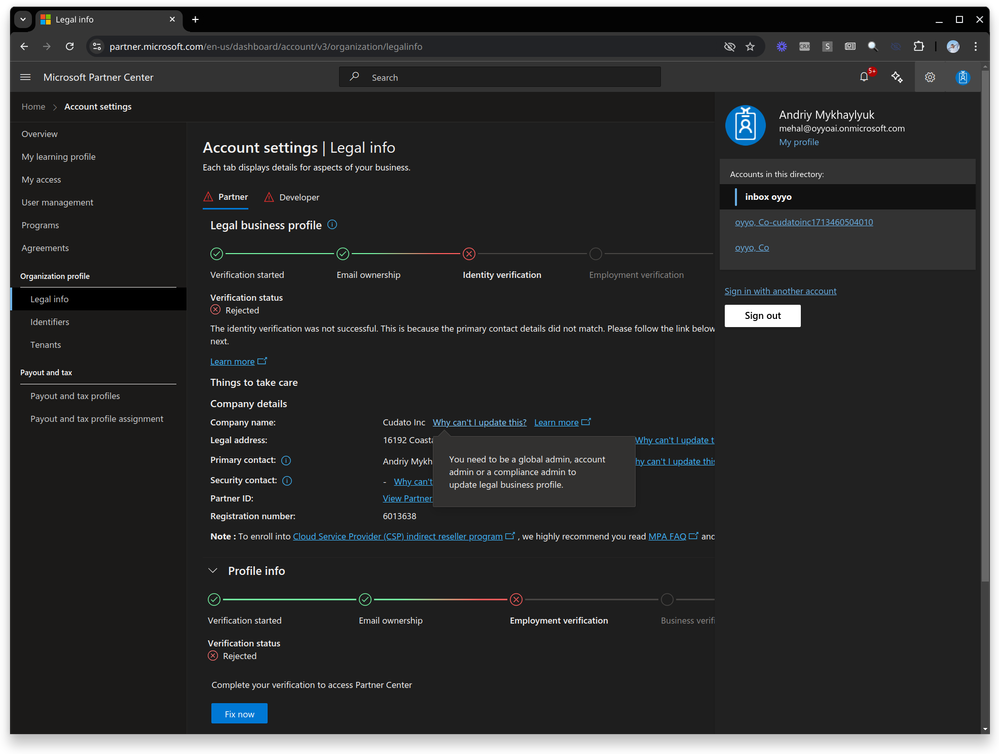Go back with the browser back arrow

pos(24,47)
